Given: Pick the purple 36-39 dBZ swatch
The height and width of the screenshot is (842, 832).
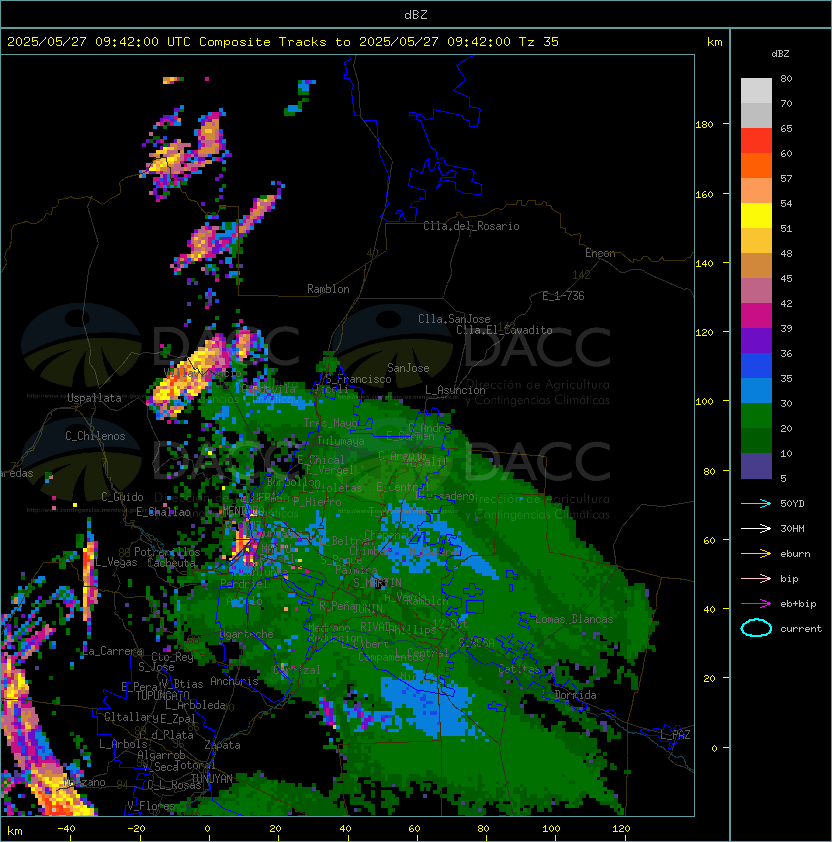Looking at the screenshot, I should pyautogui.click(x=756, y=341).
